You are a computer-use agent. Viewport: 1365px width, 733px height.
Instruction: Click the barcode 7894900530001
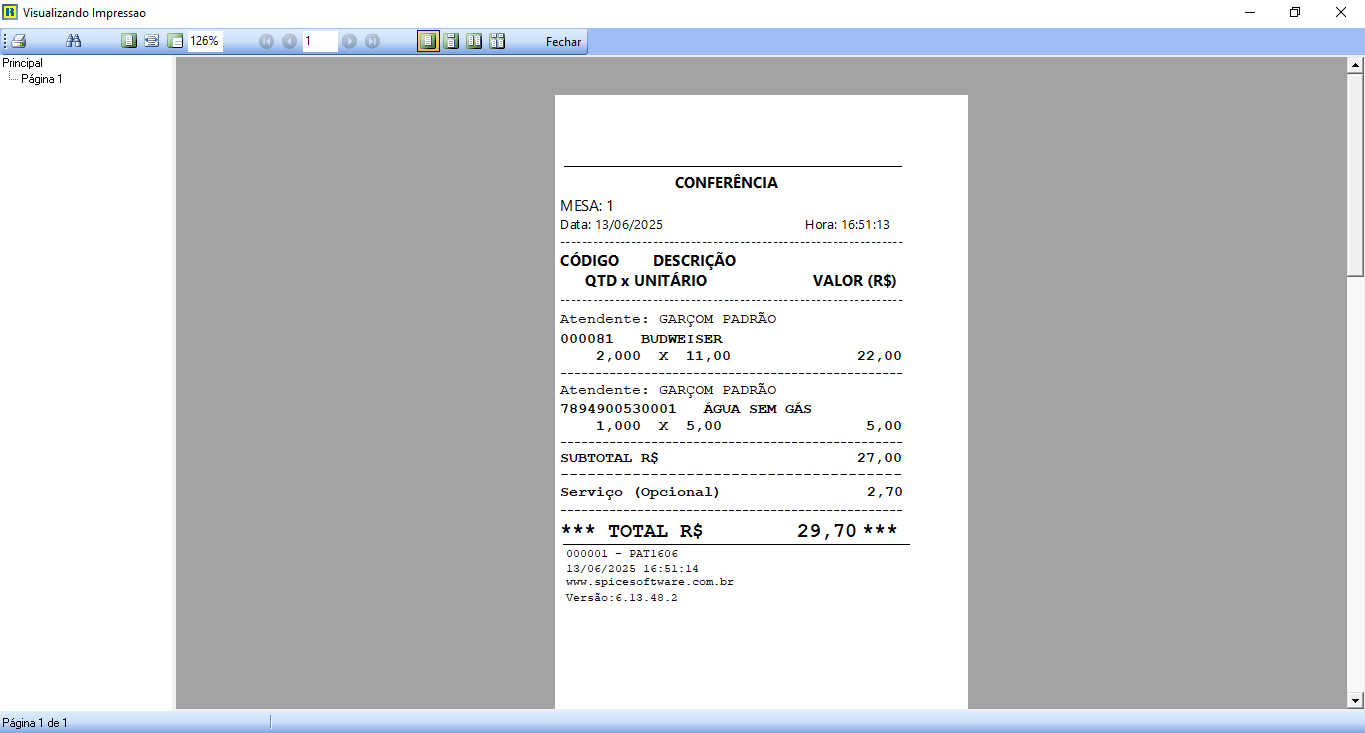point(618,409)
